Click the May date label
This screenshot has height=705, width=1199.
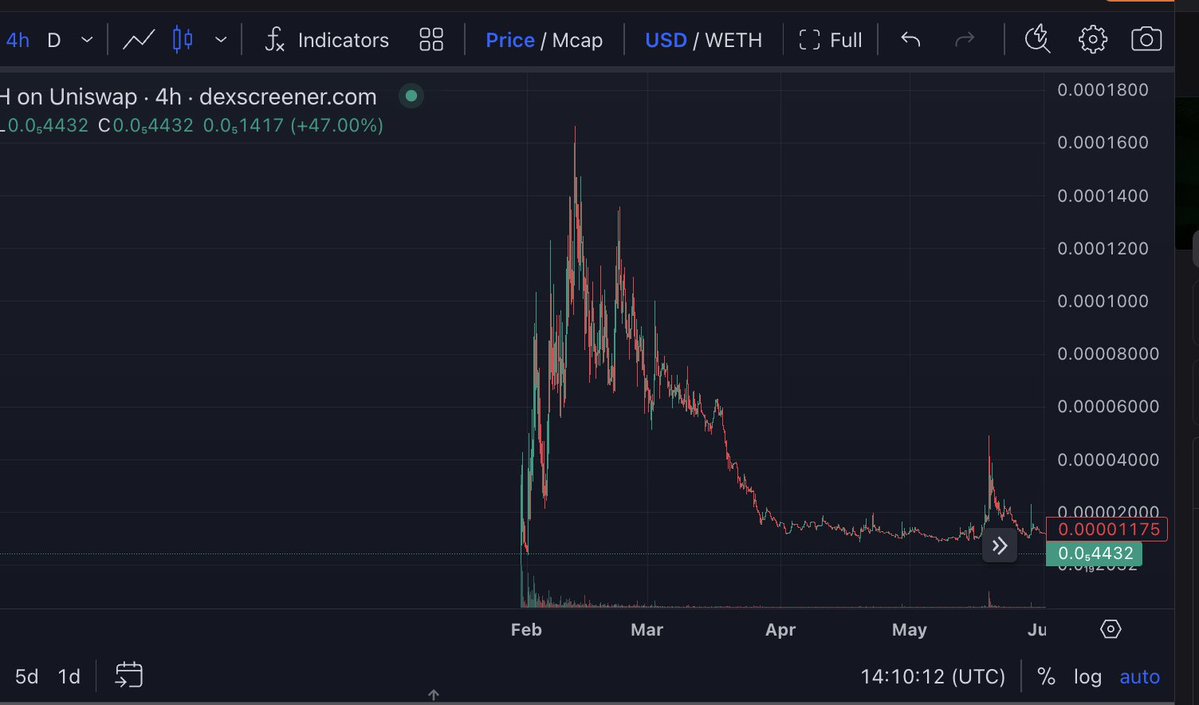point(909,630)
